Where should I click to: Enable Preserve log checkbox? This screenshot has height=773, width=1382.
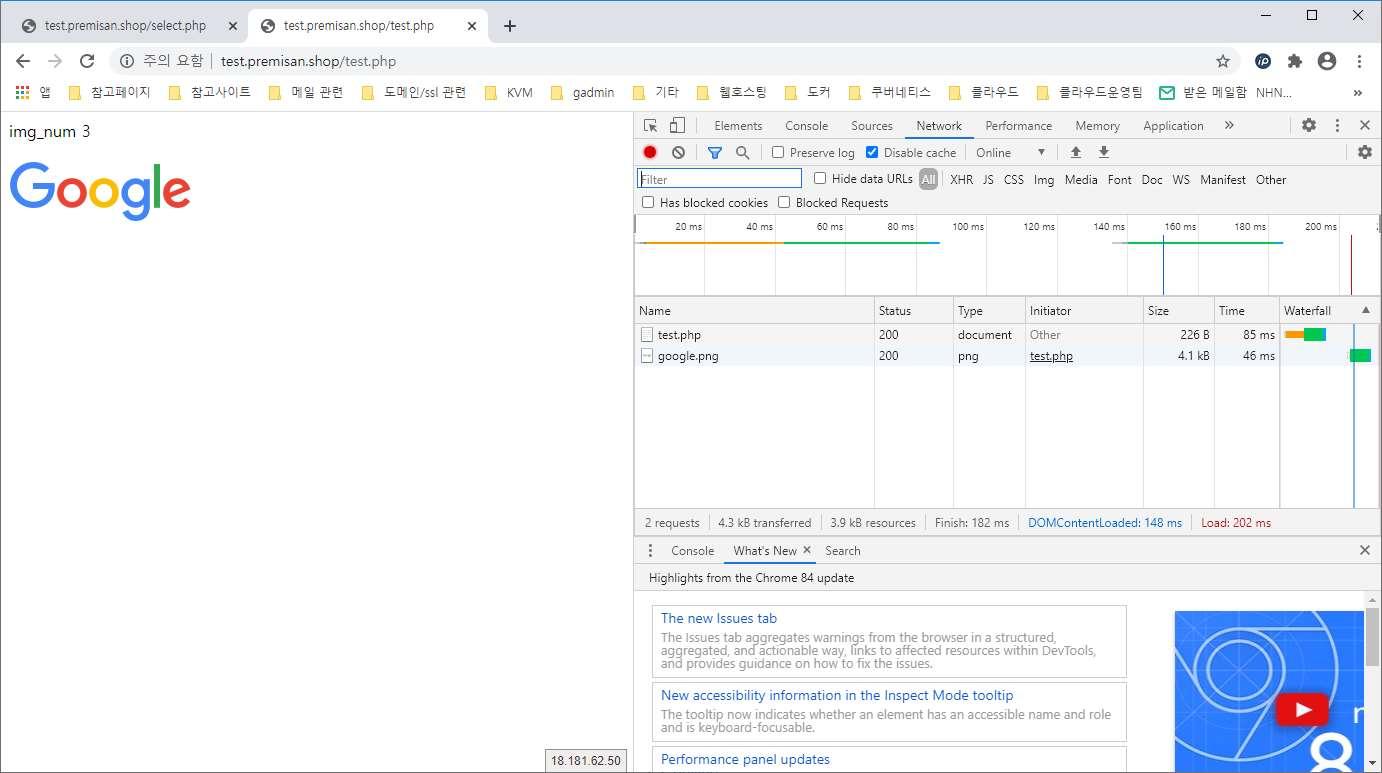click(778, 152)
